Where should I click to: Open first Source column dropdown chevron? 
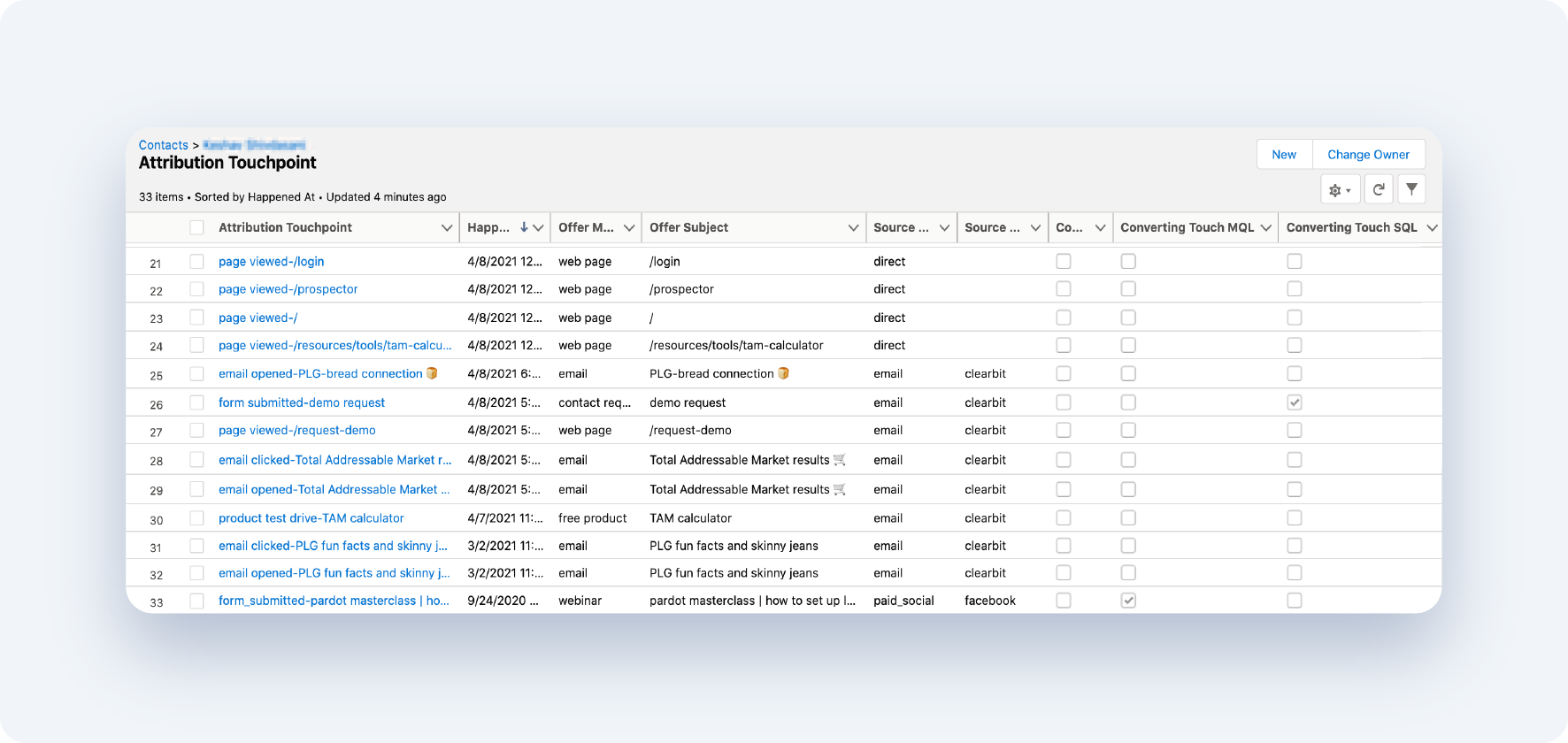pos(944,227)
